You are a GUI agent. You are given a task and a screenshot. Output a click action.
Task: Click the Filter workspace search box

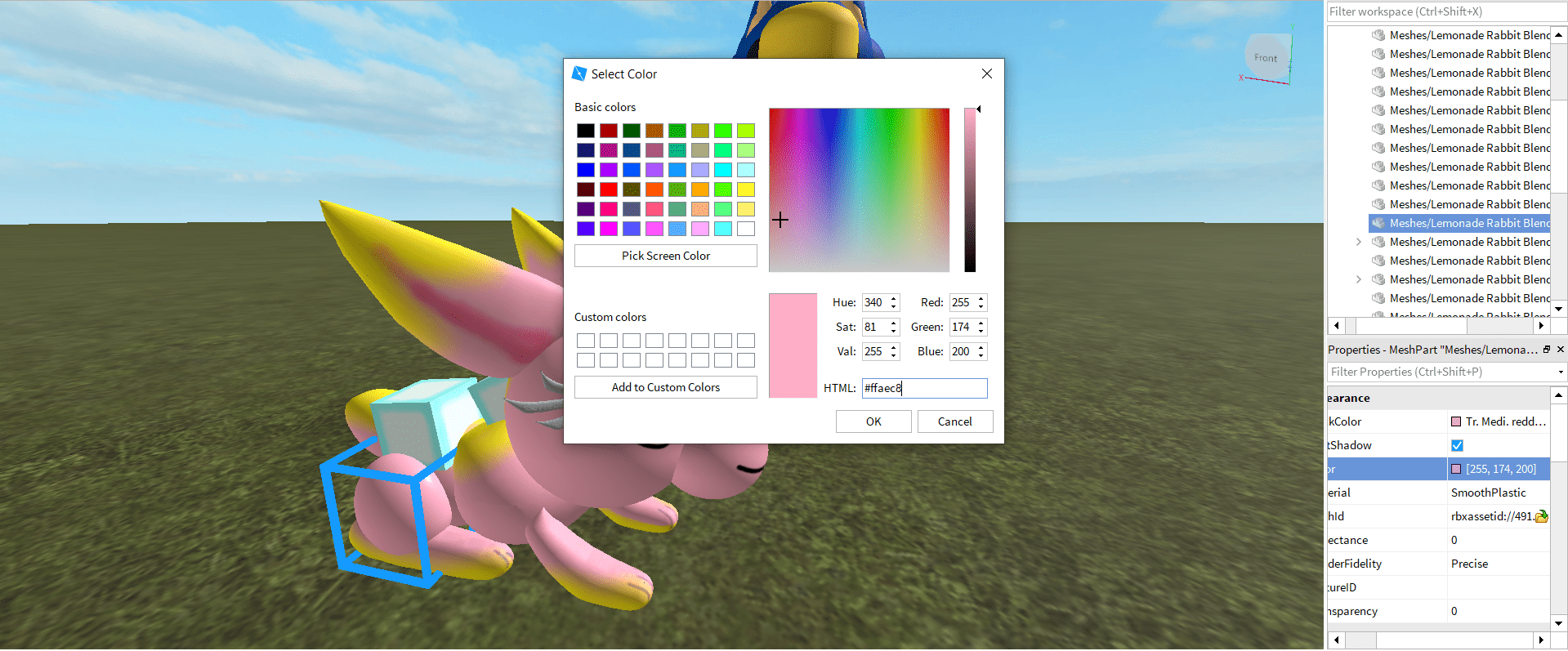[1446, 11]
